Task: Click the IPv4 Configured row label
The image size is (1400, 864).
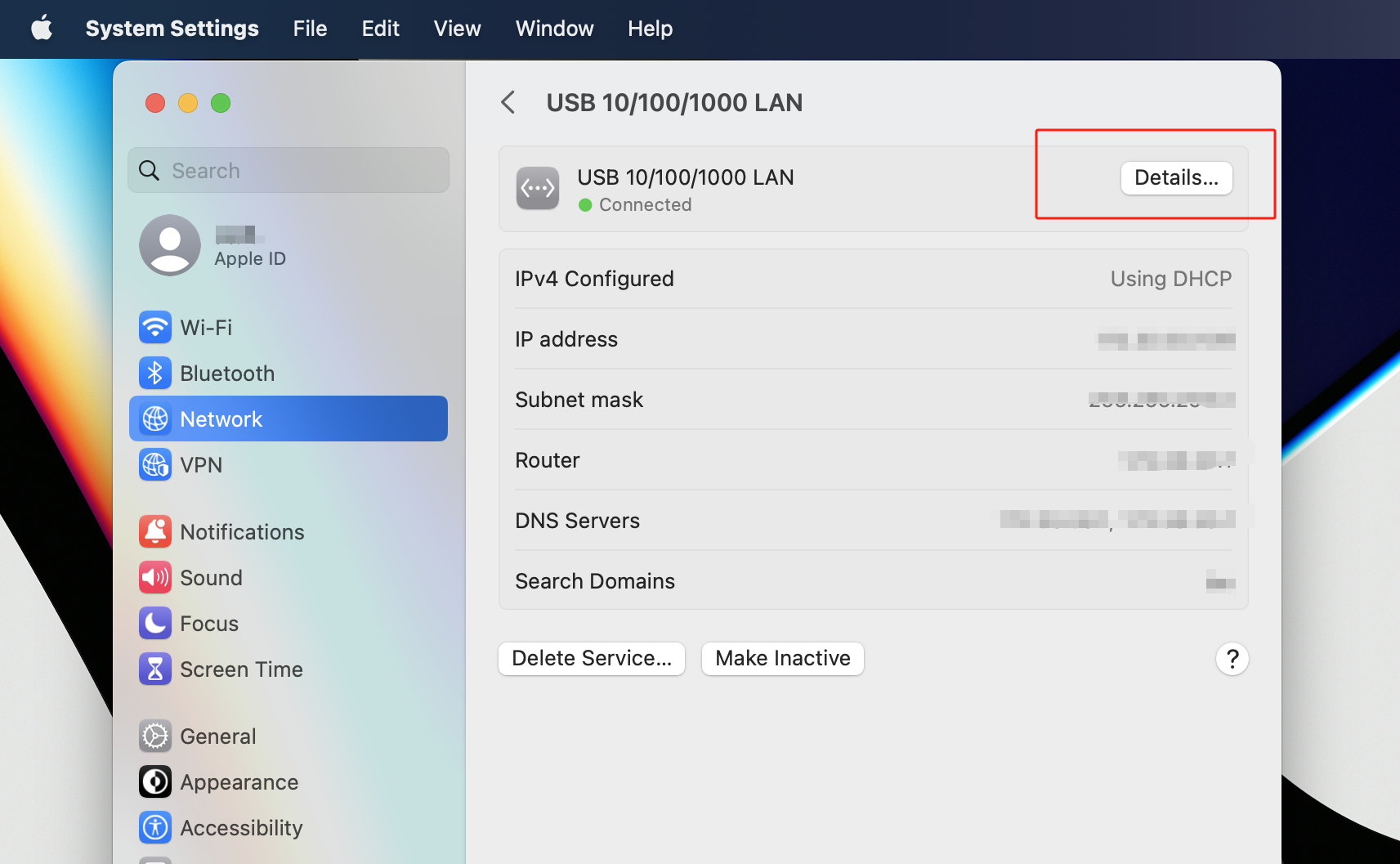Action: pos(594,279)
